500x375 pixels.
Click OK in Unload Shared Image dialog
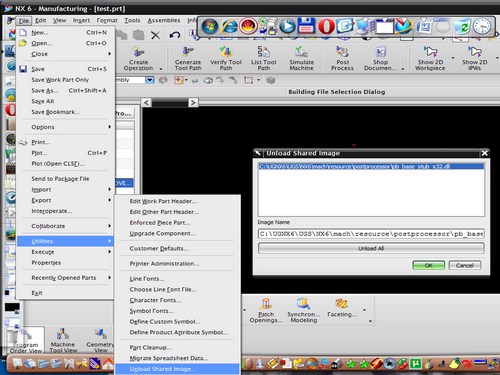[x=428, y=265]
